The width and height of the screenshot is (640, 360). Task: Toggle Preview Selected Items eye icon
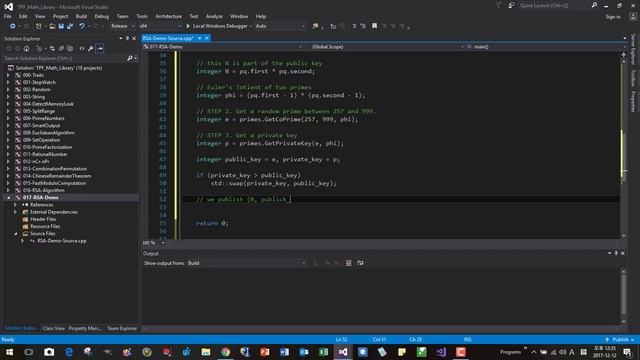coord(100,49)
